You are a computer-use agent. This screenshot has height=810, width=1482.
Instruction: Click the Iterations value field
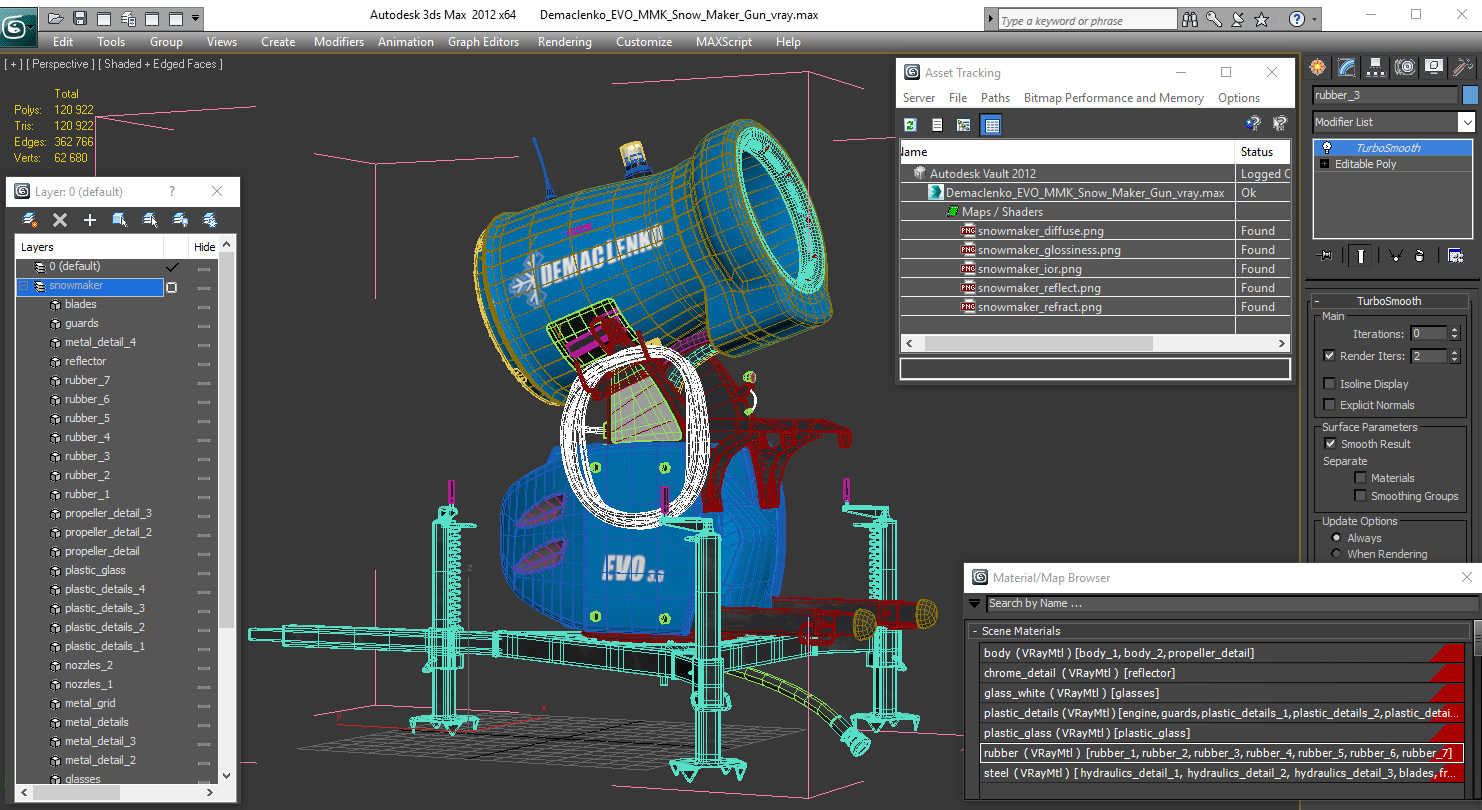1428,333
